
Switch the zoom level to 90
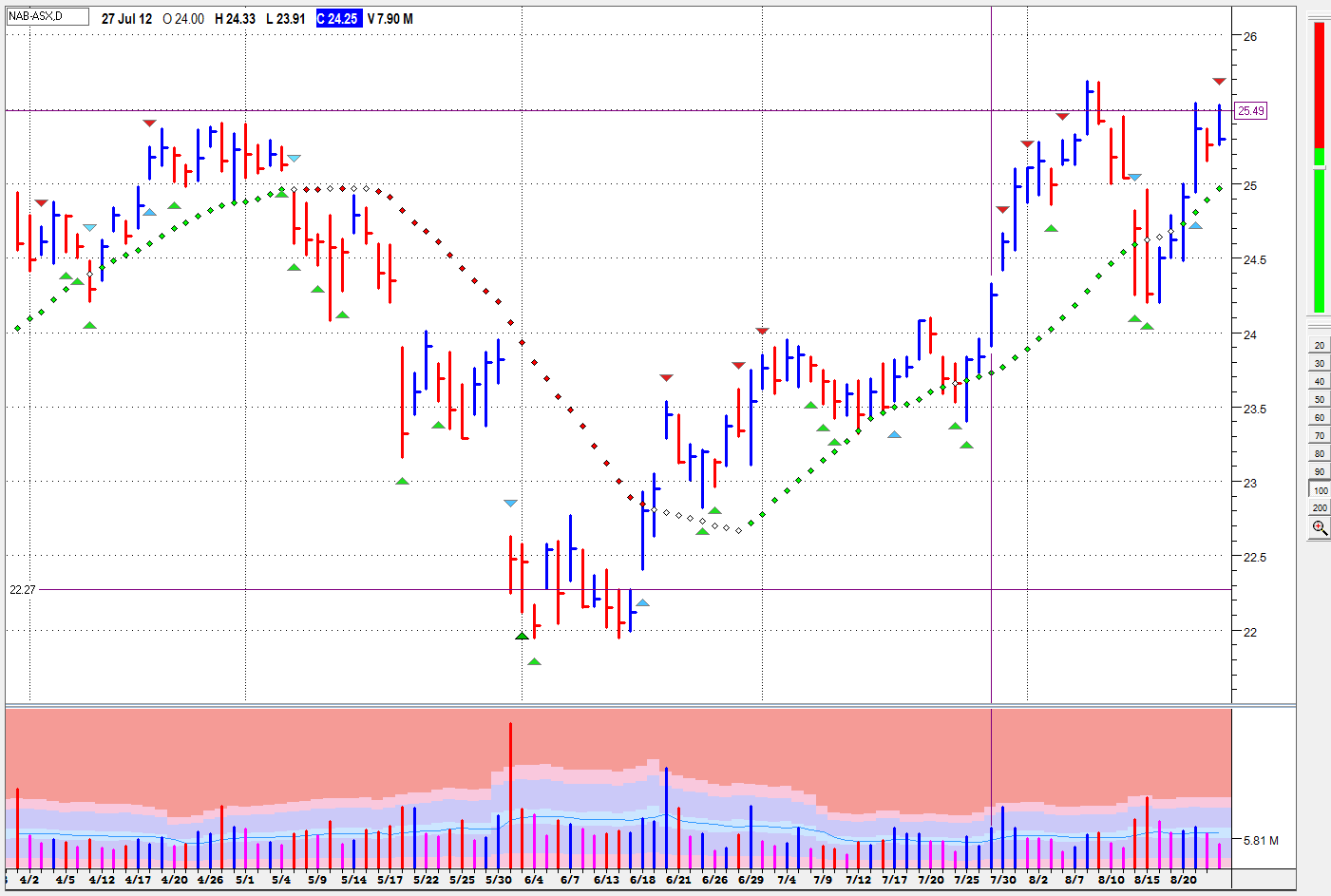1319,472
